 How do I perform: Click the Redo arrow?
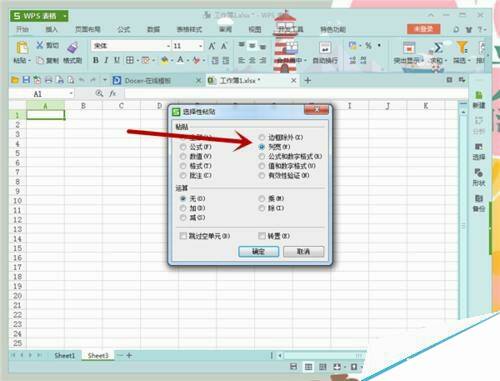93,80
